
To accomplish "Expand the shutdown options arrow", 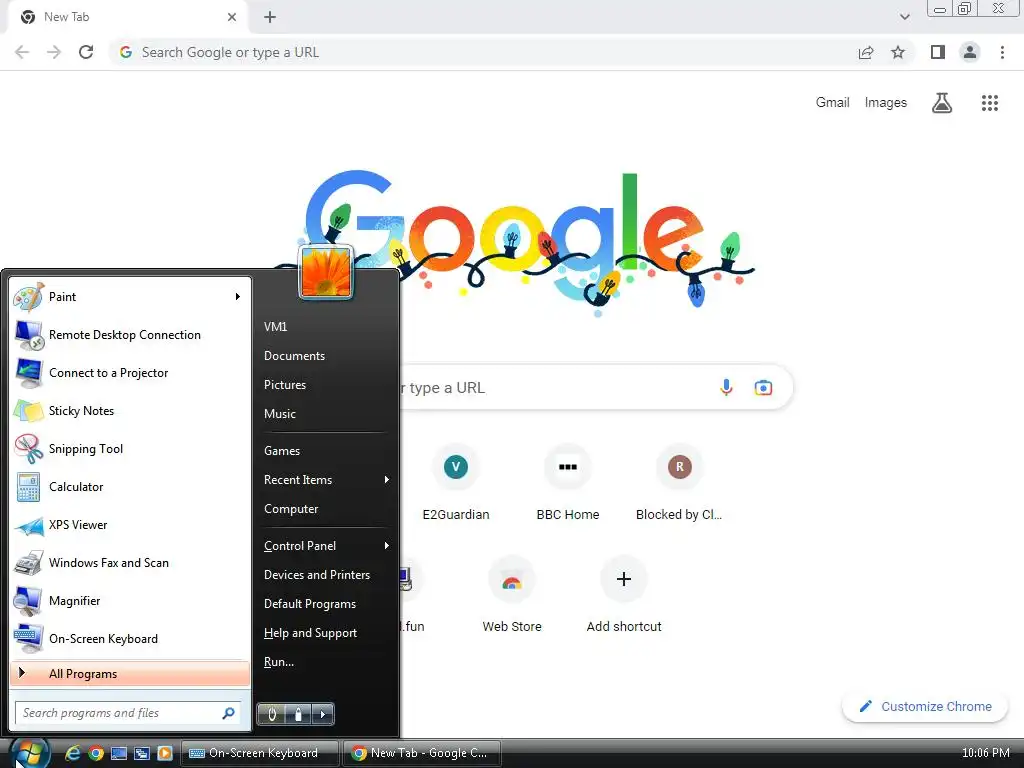I will (x=323, y=714).
